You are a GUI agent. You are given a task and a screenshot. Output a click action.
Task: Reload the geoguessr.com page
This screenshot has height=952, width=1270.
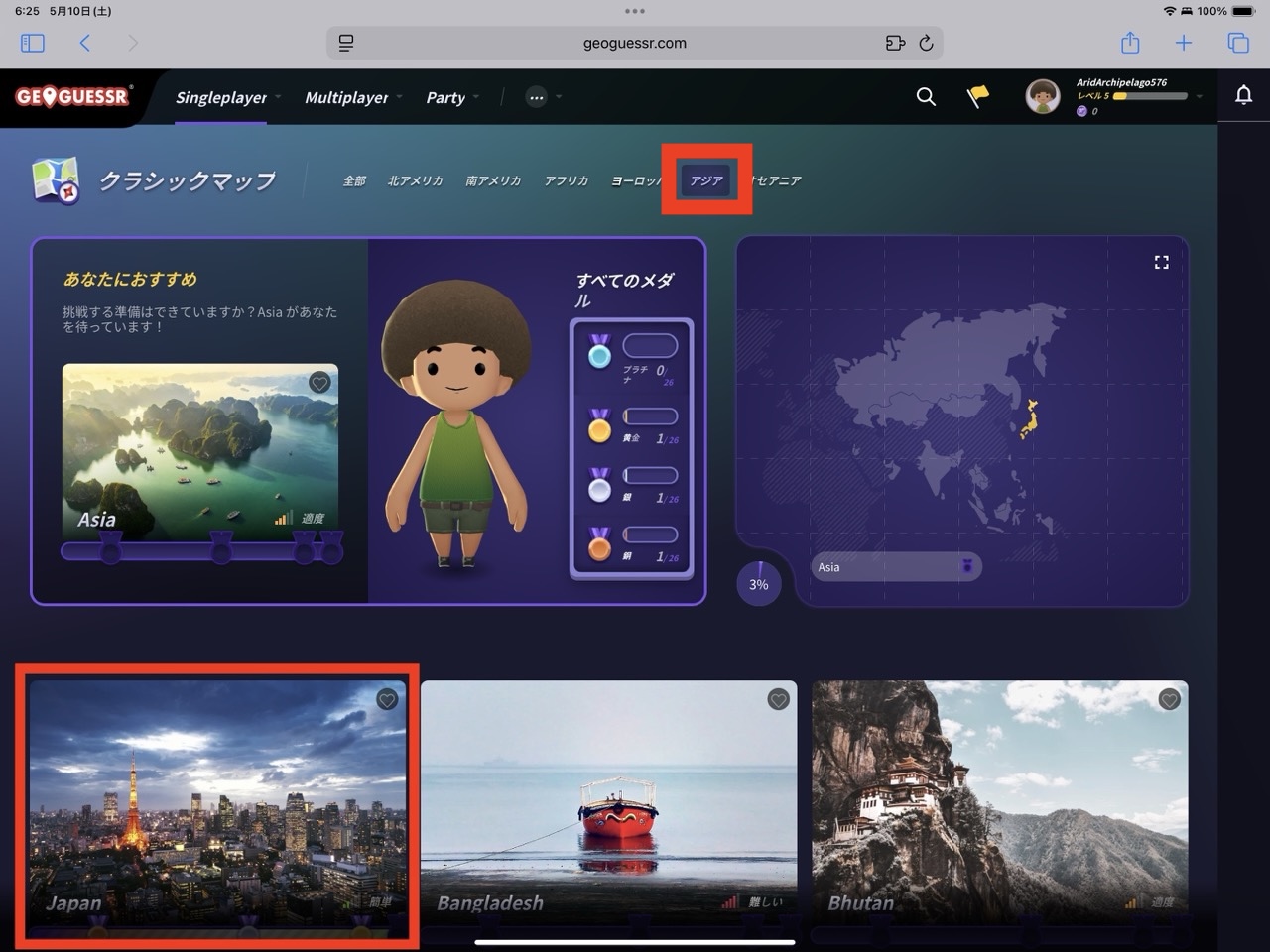[x=926, y=43]
